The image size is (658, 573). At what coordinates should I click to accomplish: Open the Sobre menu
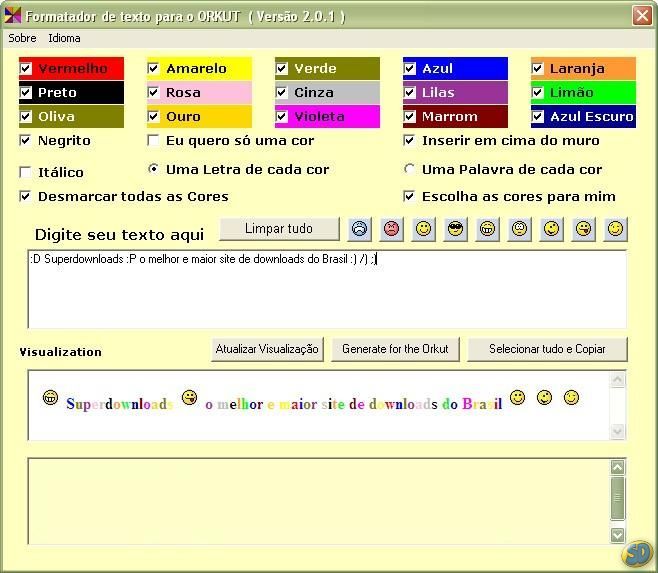pyautogui.click(x=22, y=38)
